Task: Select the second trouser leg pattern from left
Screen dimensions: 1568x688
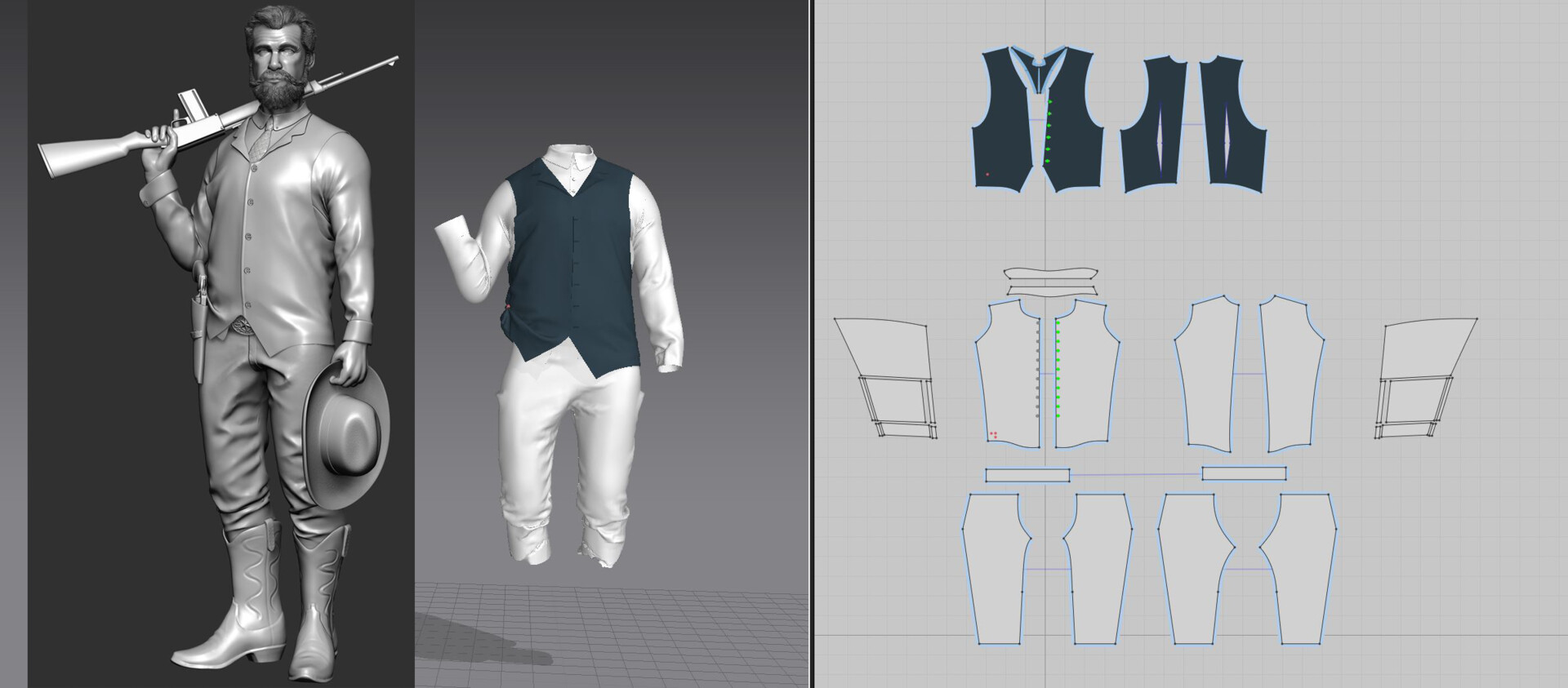Action: (1099, 567)
